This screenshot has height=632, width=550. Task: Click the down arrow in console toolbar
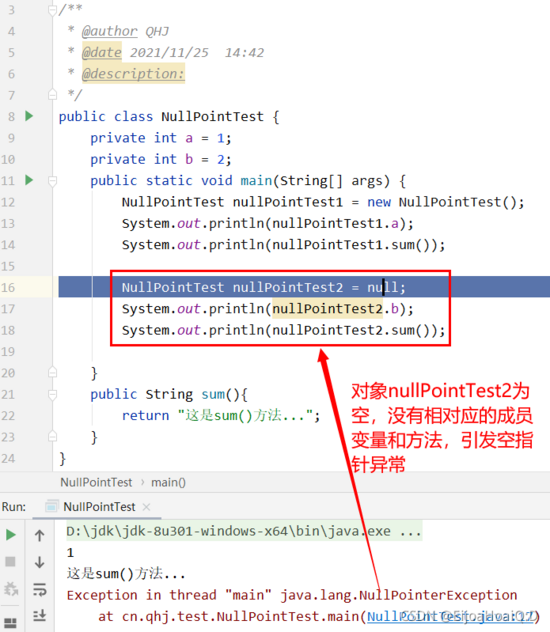point(39,562)
